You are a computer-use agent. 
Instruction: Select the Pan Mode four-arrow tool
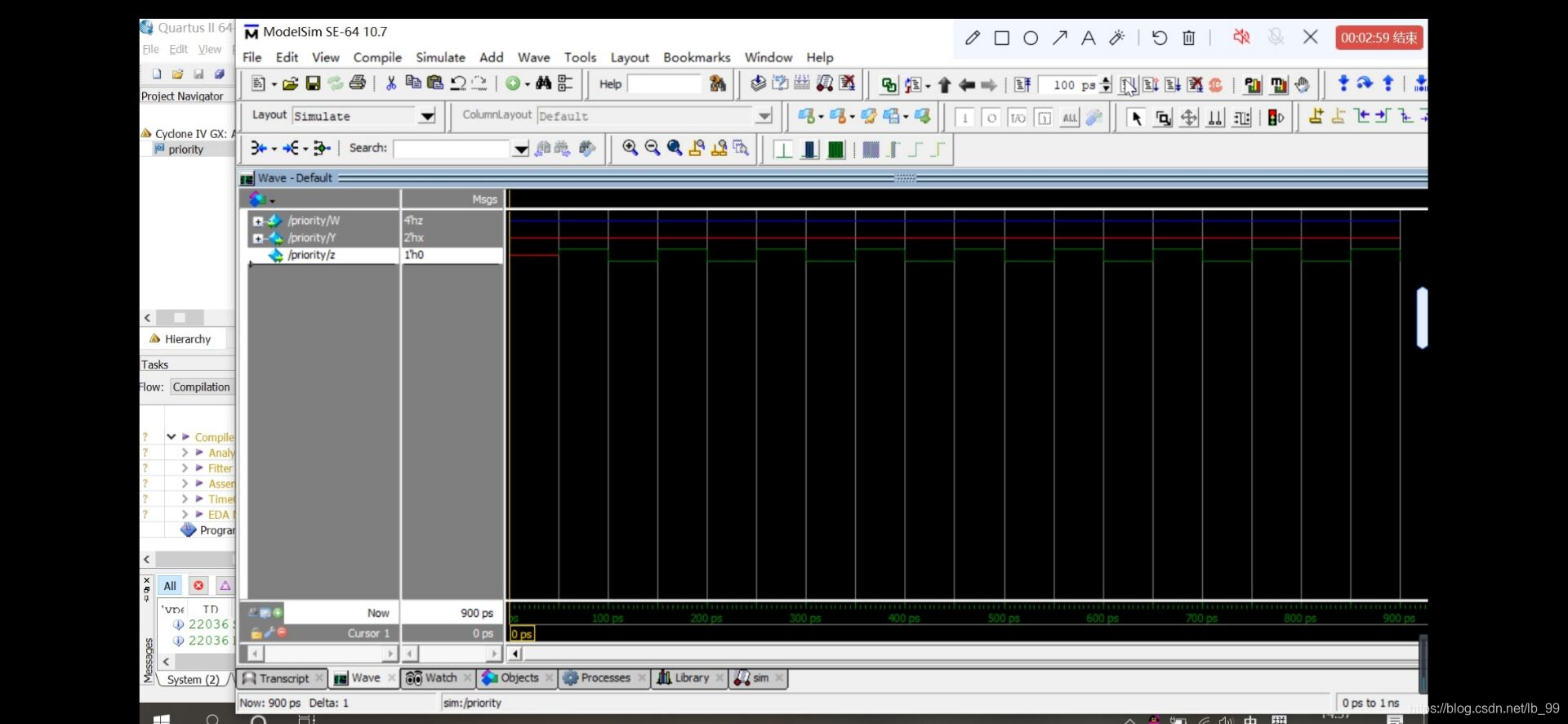click(x=1189, y=118)
